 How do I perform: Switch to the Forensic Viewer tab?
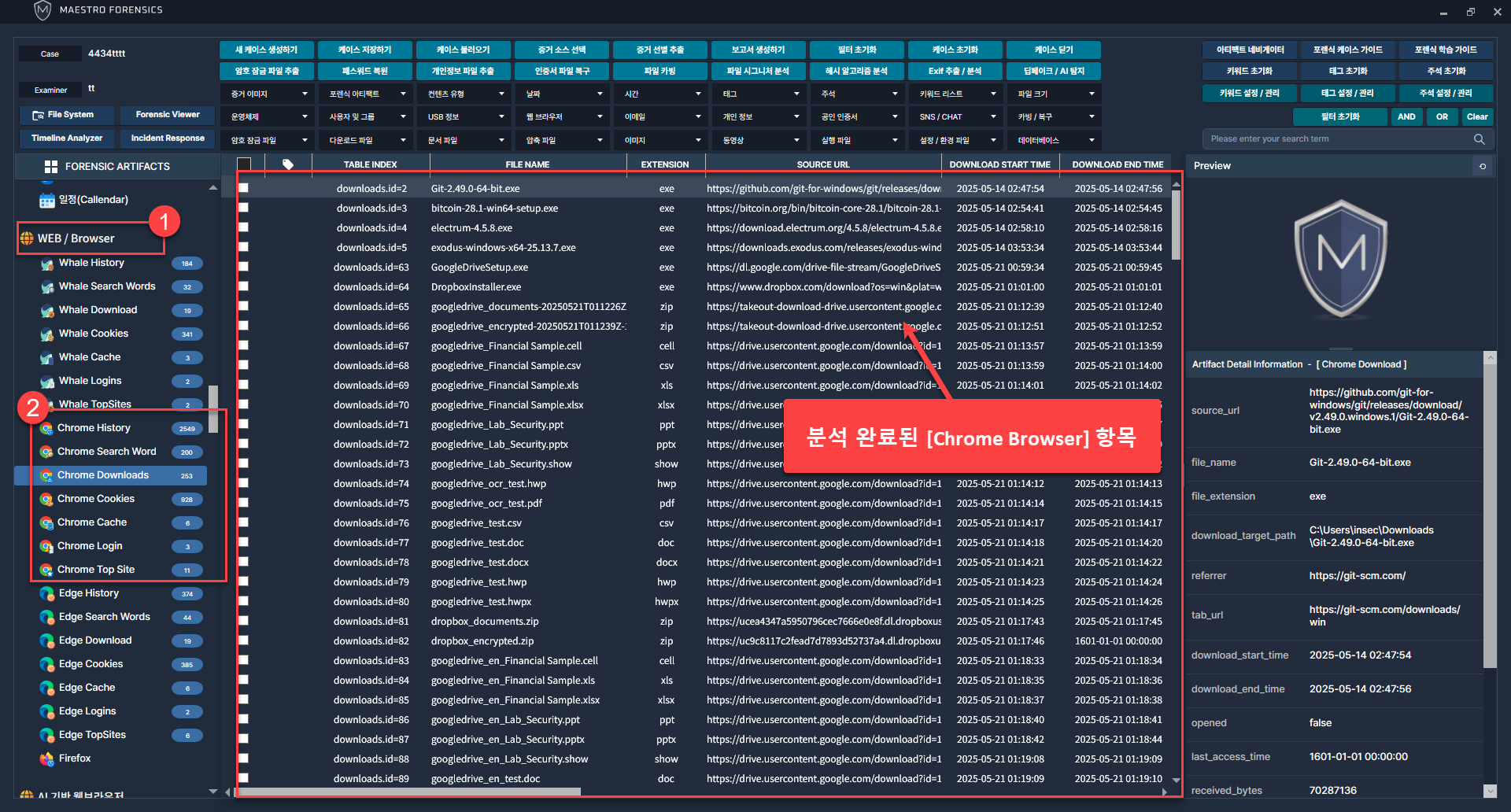coord(168,115)
